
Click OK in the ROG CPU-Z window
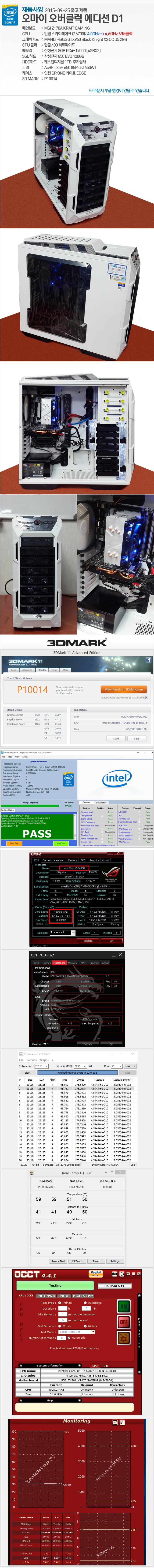coord(111,941)
